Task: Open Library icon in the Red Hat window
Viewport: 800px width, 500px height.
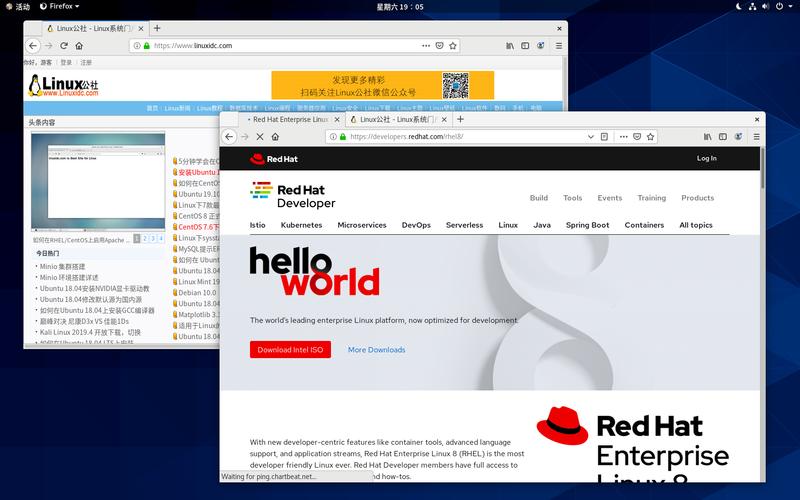Action: (x=707, y=136)
